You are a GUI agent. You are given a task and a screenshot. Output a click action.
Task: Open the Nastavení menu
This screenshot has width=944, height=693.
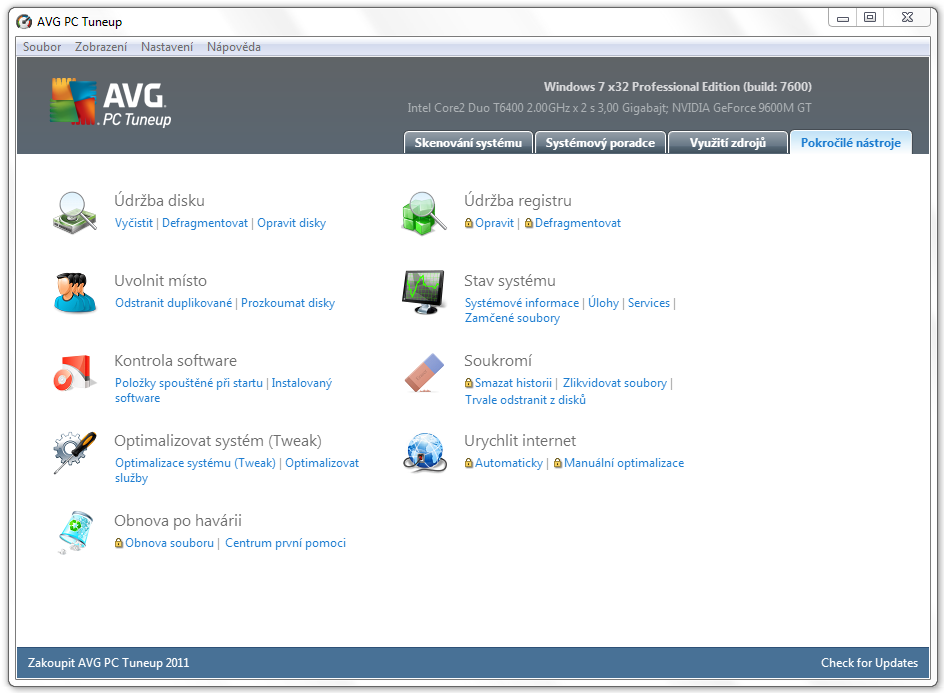[167, 47]
